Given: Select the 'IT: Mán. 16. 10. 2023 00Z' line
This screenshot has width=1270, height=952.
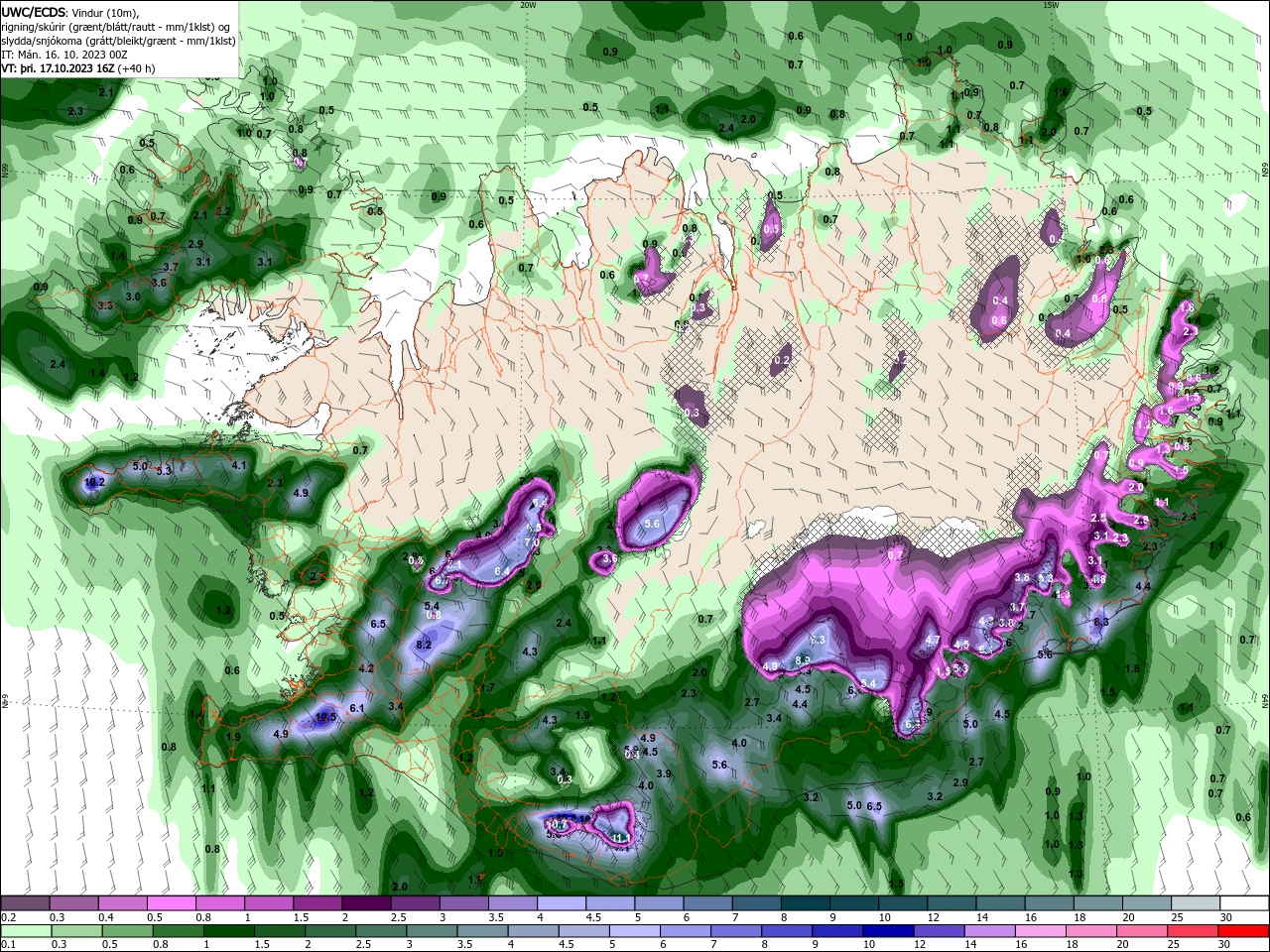Looking at the screenshot, I should click(63, 55).
